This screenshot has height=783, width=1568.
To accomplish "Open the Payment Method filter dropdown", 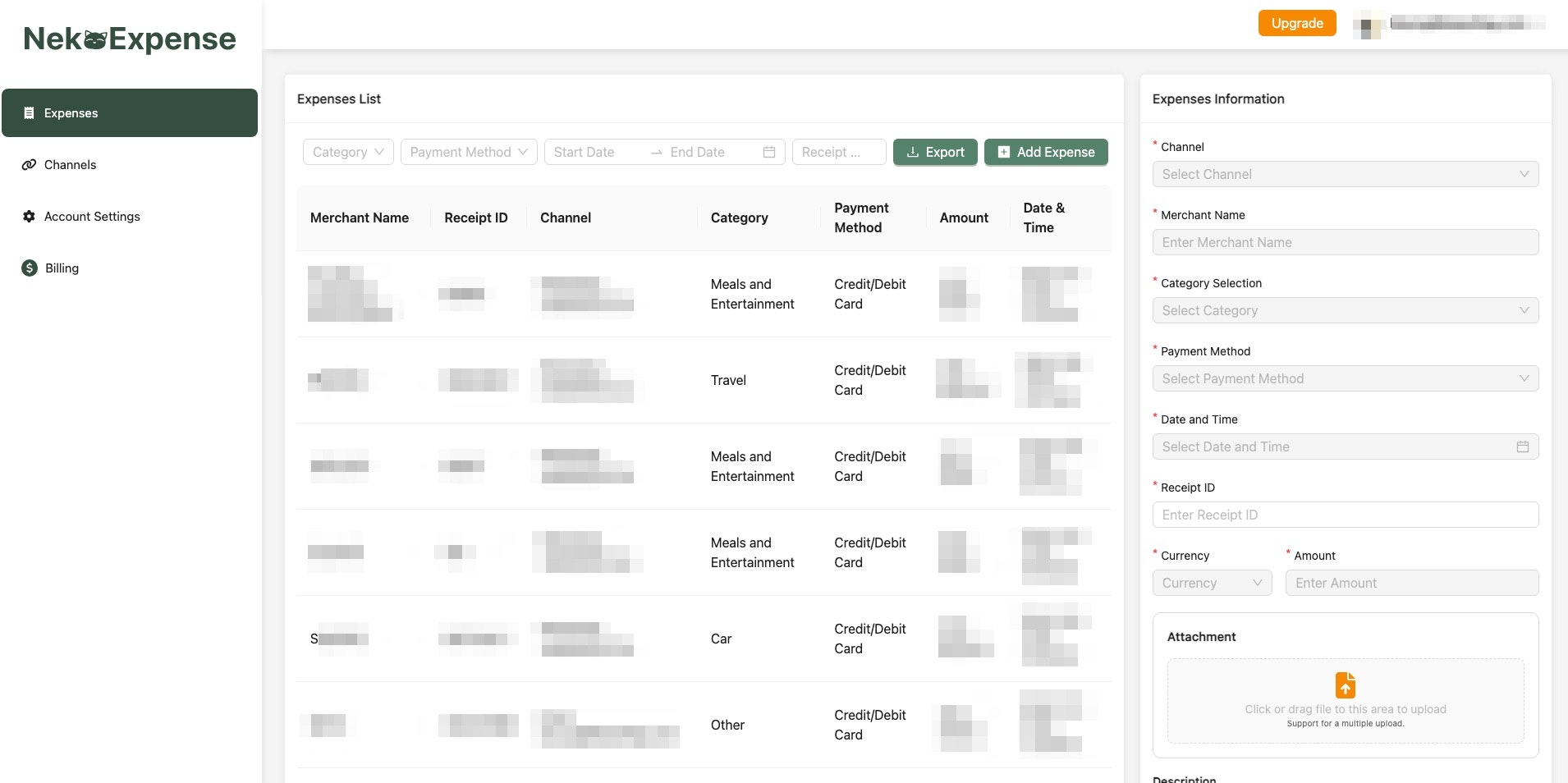I will pos(469,152).
